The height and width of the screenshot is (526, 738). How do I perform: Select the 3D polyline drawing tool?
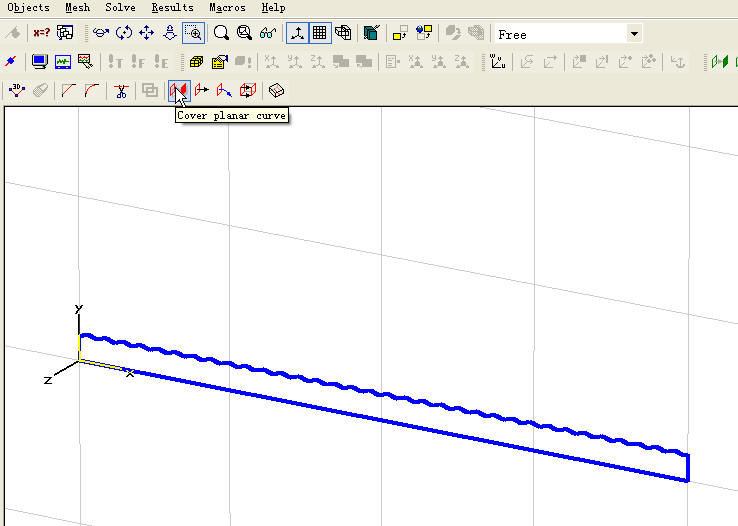pyautogui.click(x=17, y=90)
